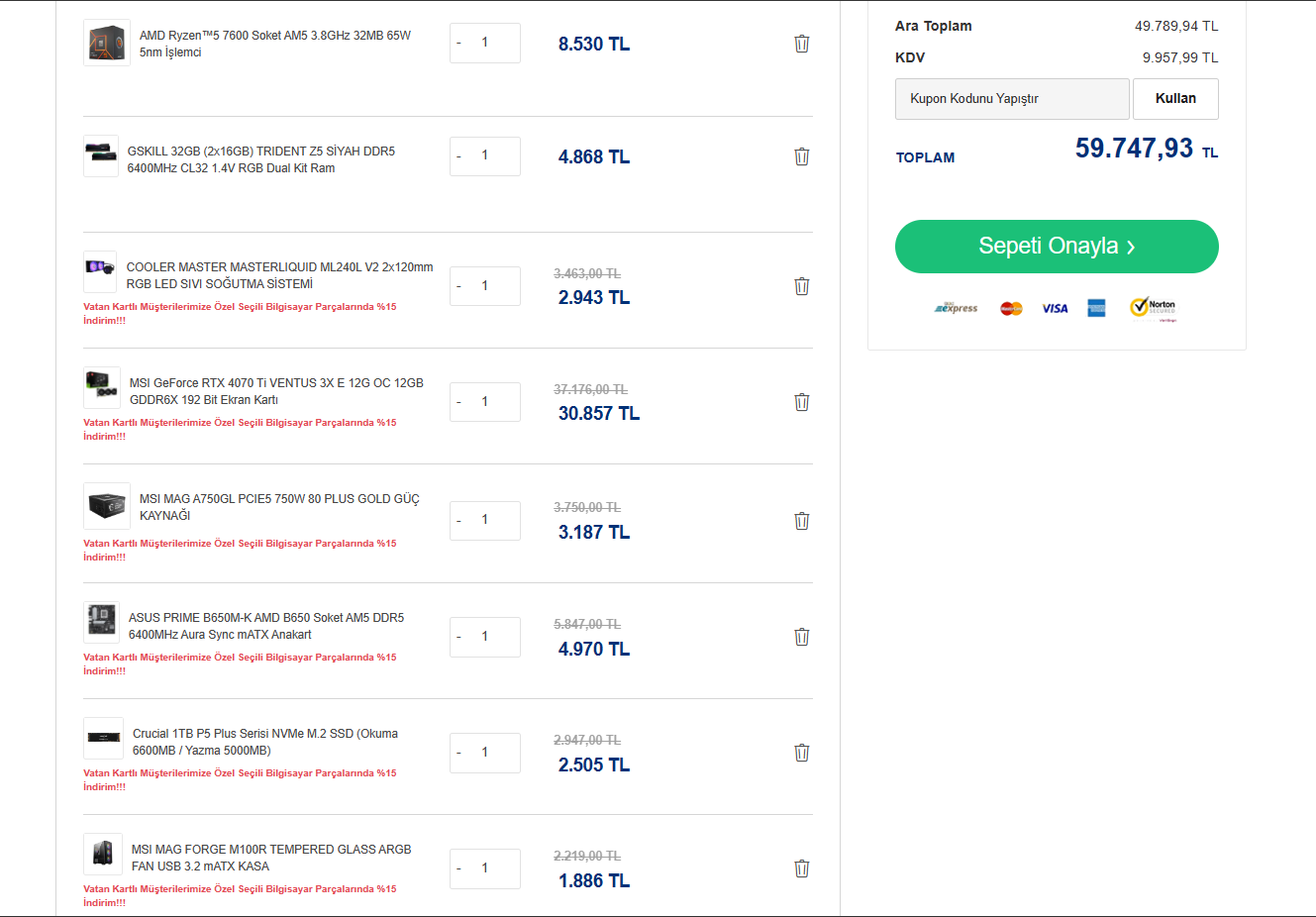Viewport: 1316px width, 917px height.
Task: Remove ASUS PRIME B650M-K motherboard from cart
Action: click(x=802, y=637)
